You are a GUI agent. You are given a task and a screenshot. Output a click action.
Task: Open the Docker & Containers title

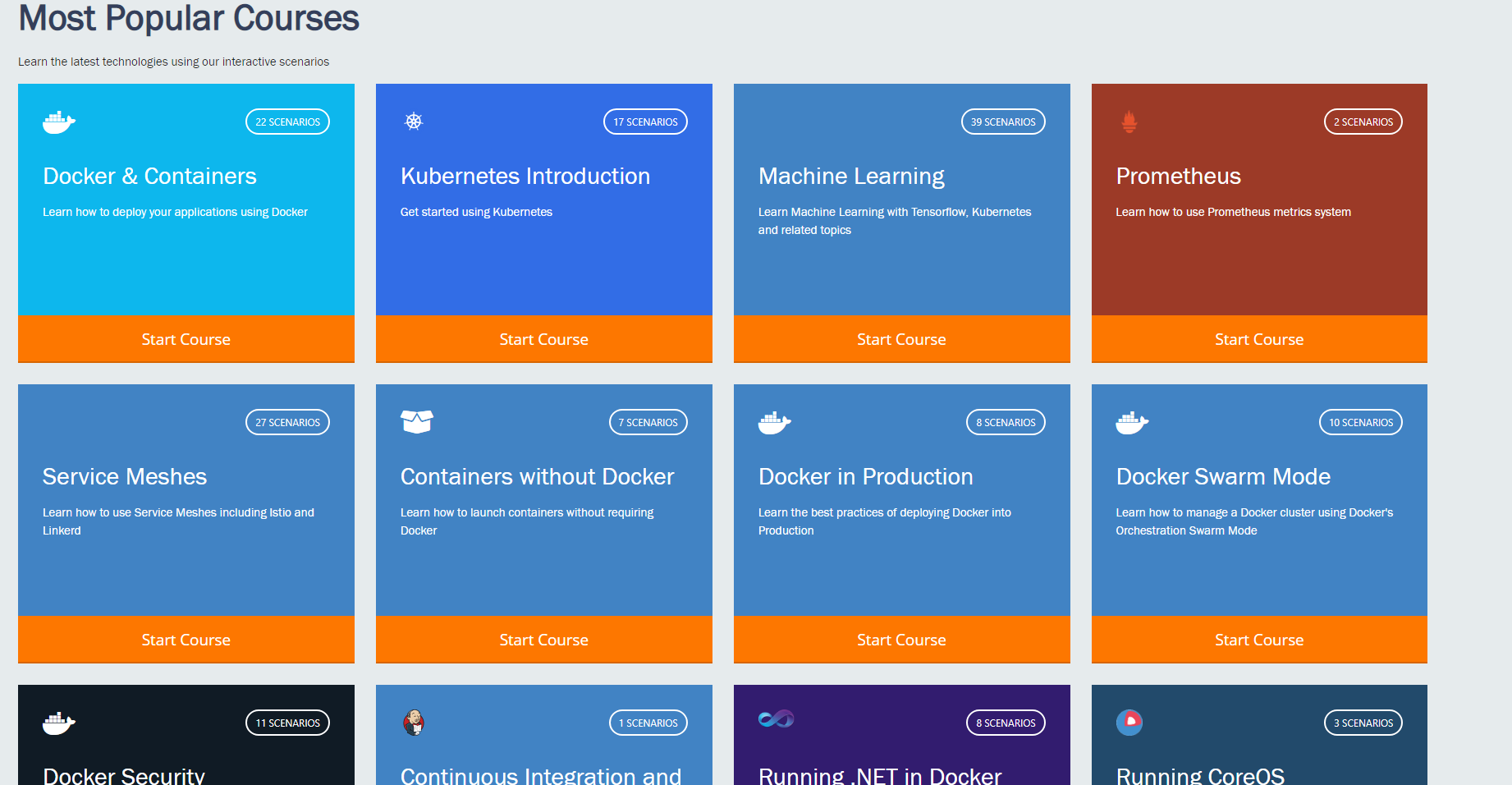[x=149, y=176]
